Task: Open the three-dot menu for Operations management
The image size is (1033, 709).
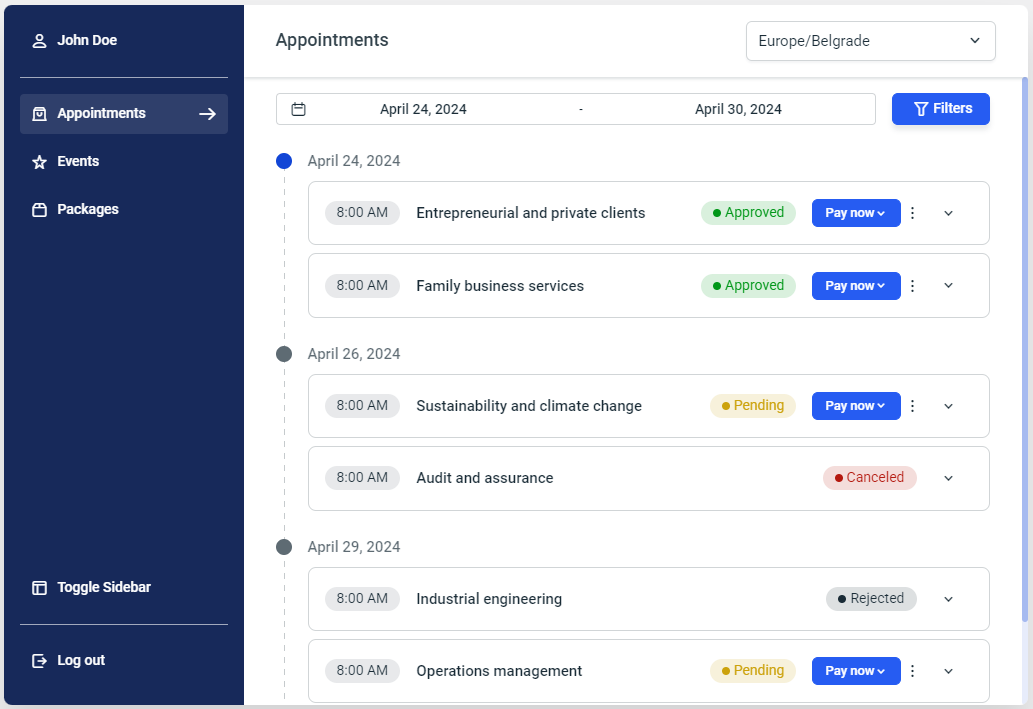Action: (x=912, y=671)
